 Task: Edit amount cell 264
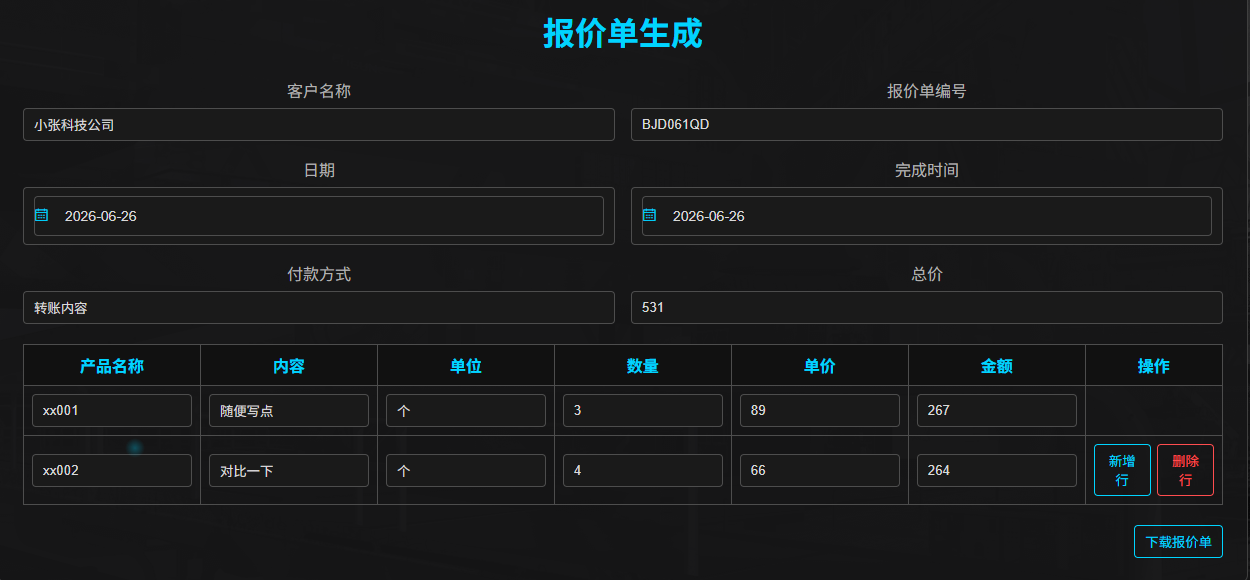(x=997, y=470)
